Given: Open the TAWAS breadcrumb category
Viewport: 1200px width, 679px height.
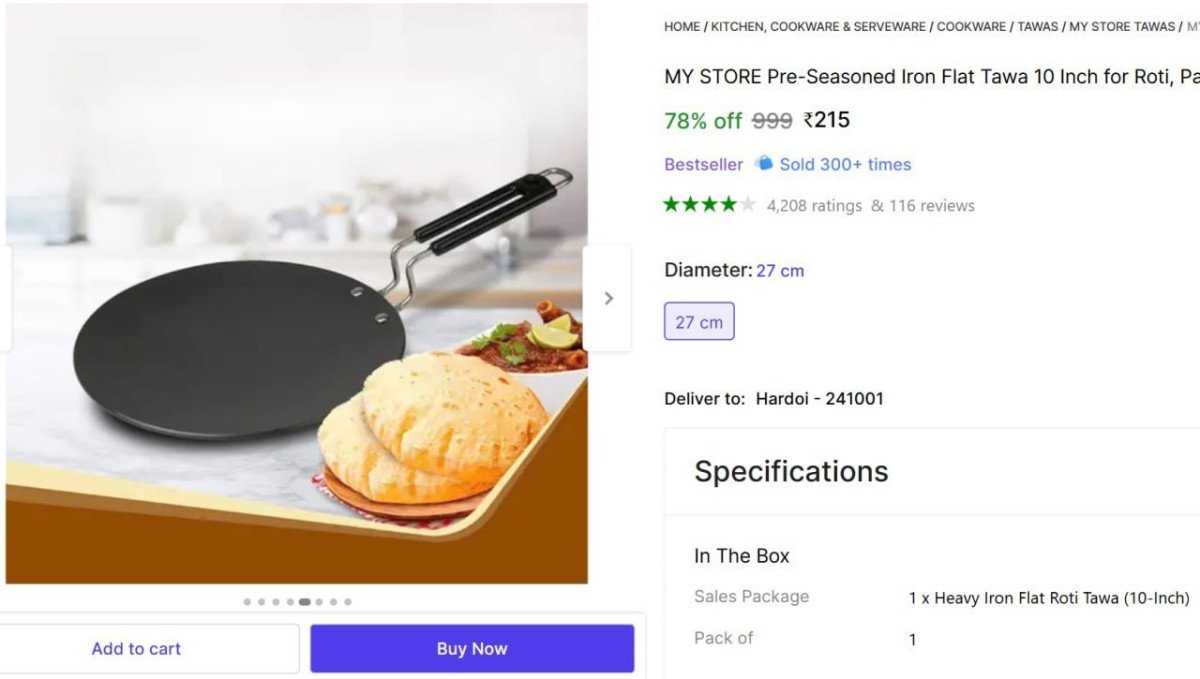Looking at the screenshot, I should (x=1038, y=26).
